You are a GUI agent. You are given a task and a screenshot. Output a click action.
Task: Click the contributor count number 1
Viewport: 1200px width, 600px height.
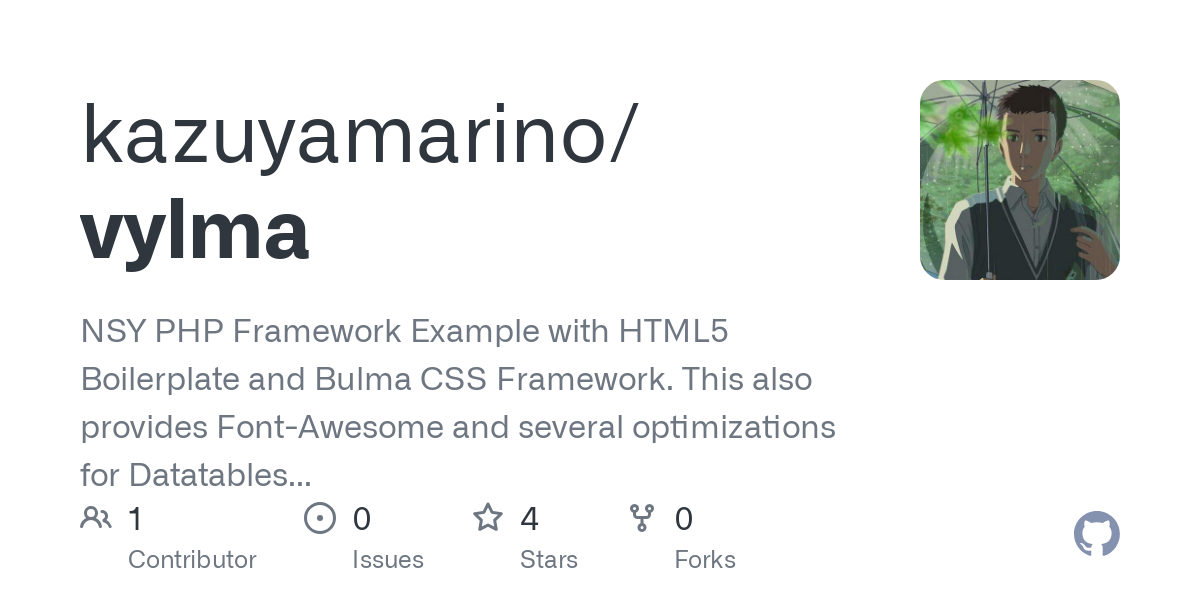136,519
